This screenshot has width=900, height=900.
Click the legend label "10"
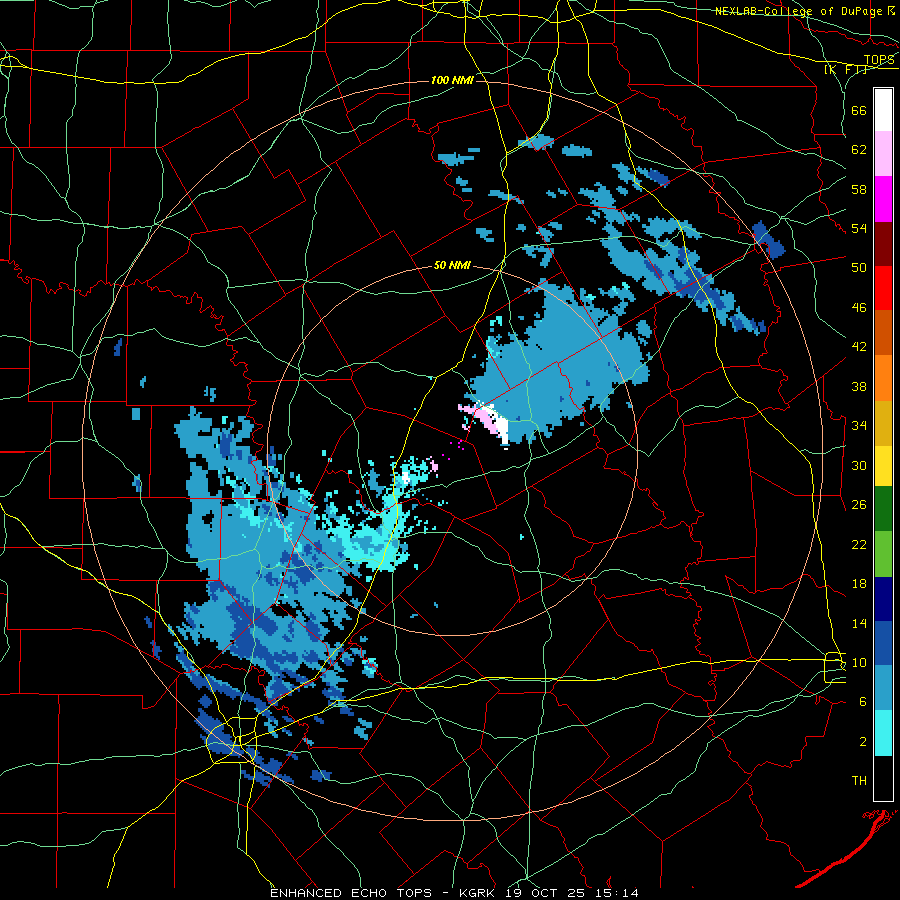(859, 662)
